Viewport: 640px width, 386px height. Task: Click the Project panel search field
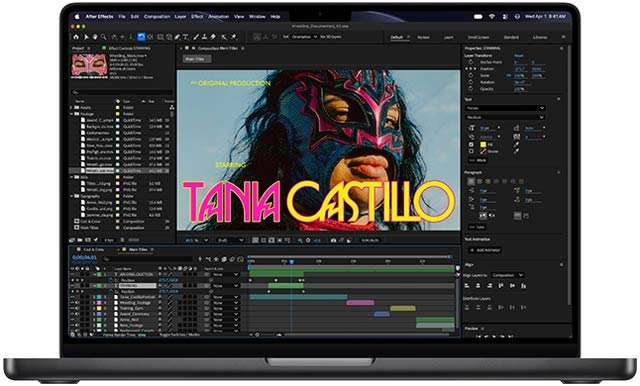[x=122, y=93]
